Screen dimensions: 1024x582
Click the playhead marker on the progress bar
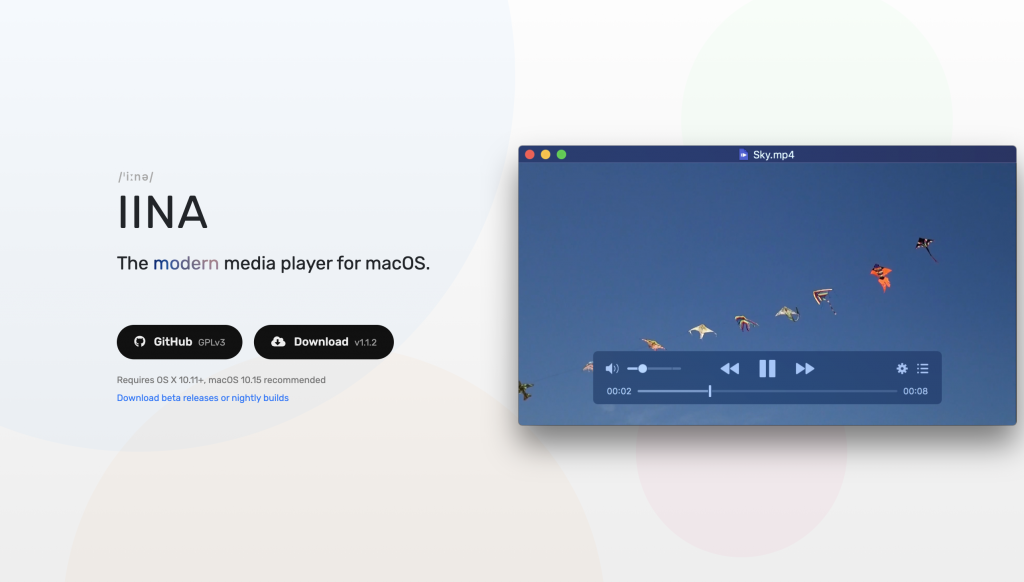(x=710, y=391)
